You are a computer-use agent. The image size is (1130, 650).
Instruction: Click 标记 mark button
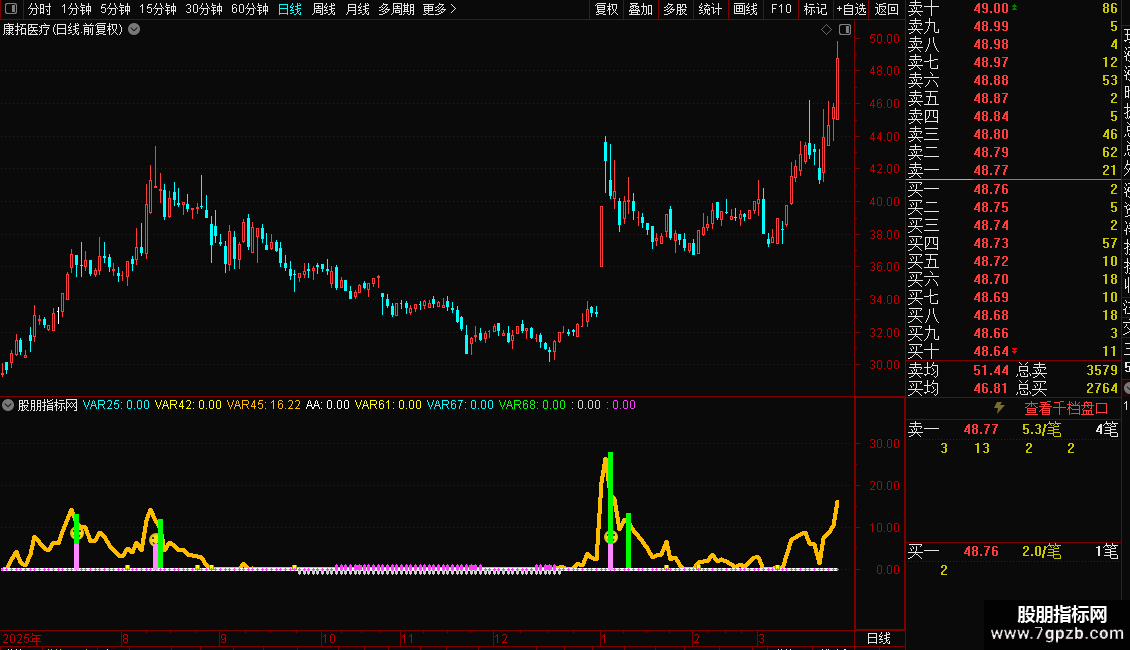click(816, 9)
